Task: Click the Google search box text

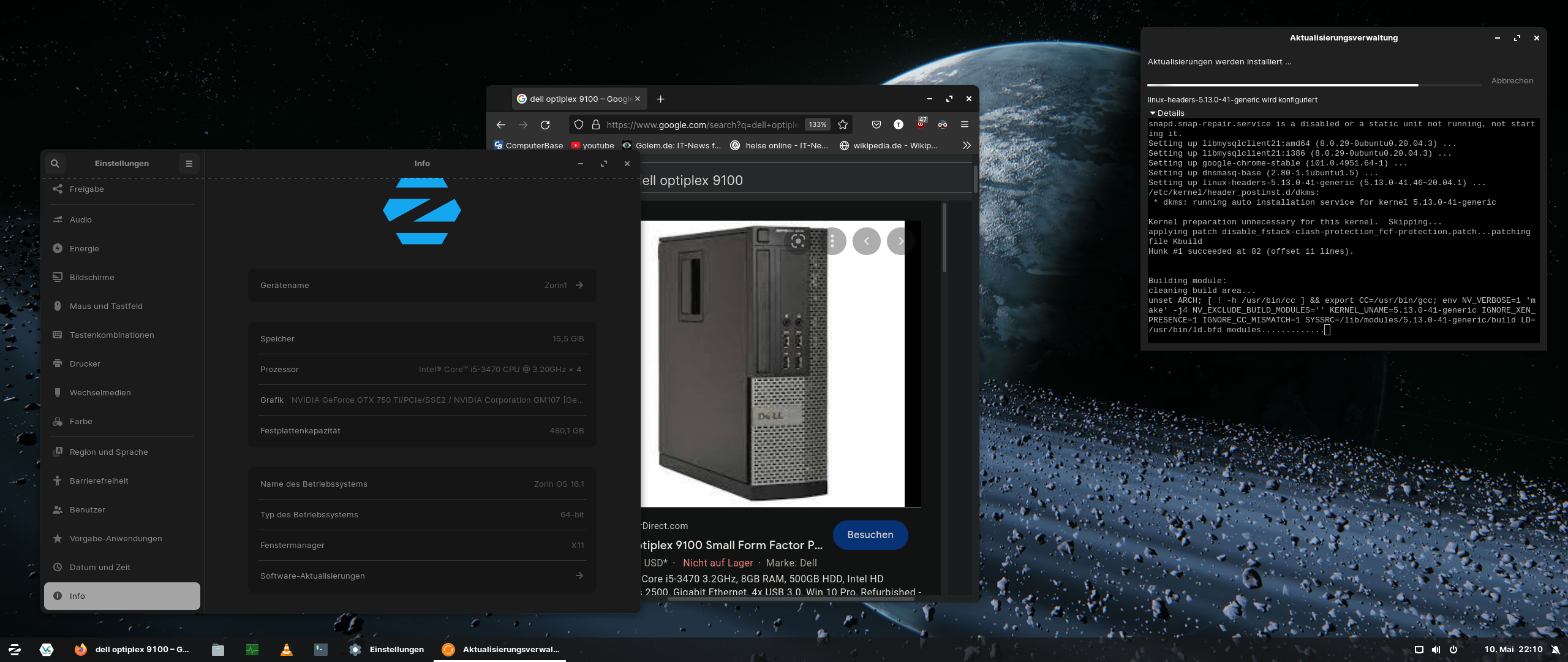Action: (692, 181)
